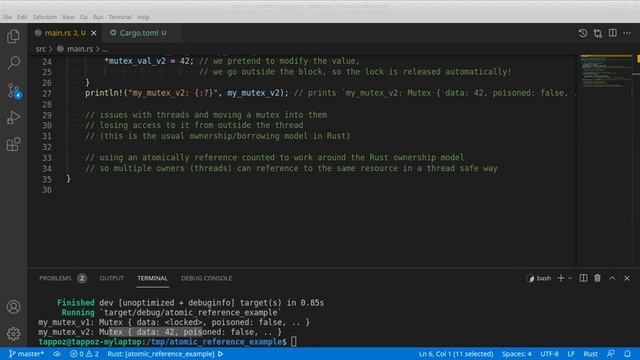The image size is (640, 360).
Task: Open the File menu
Action: point(7,17)
